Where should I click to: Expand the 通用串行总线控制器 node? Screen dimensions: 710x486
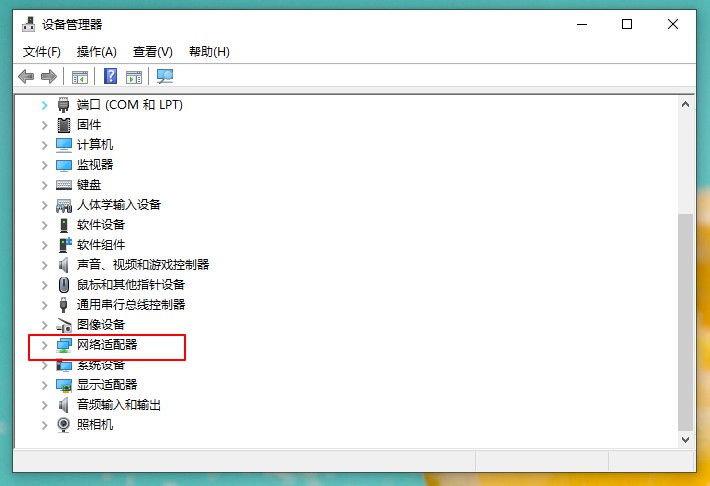click(44, 305)
